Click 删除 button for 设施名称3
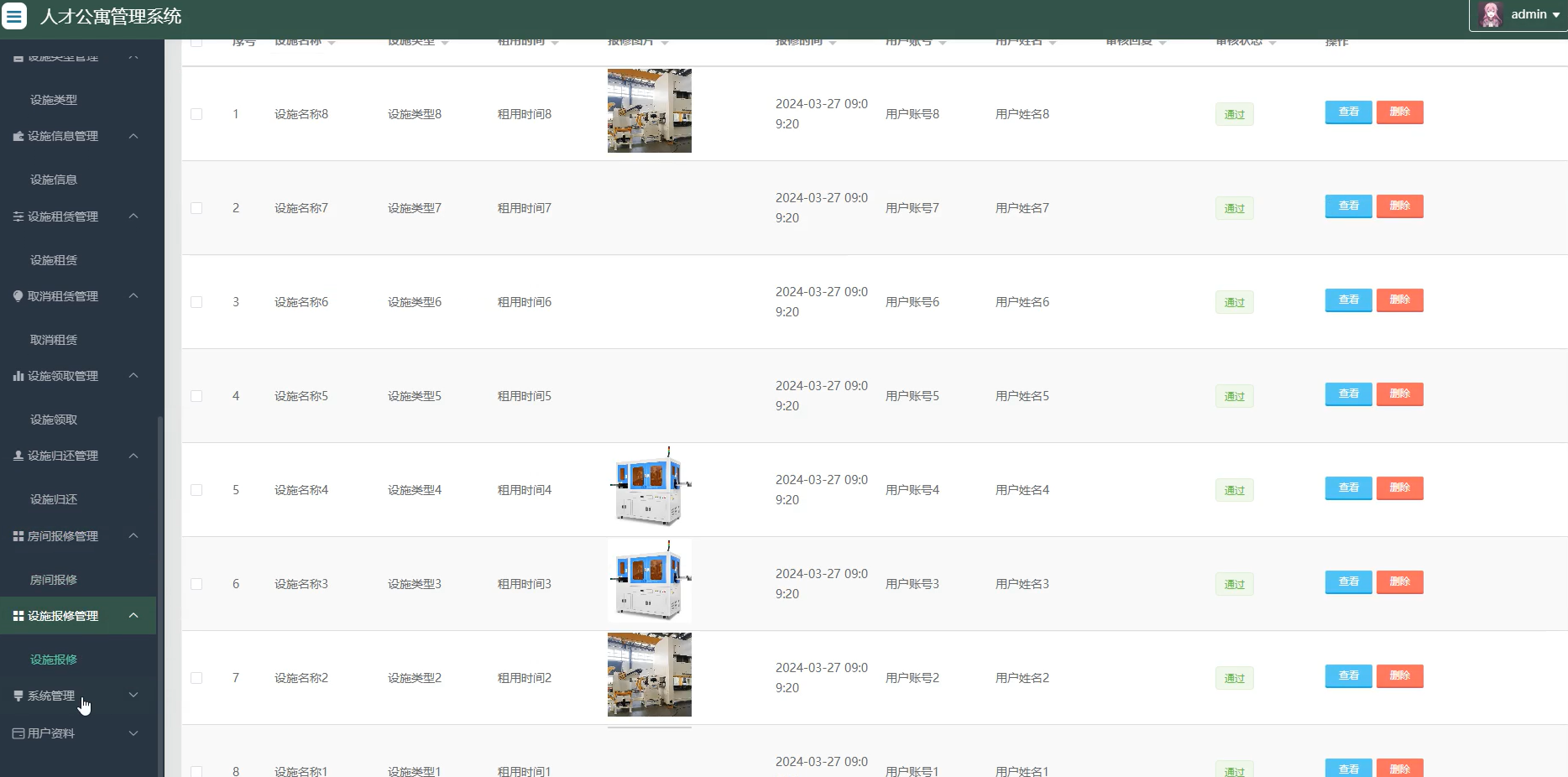The image size is (1568, 777). click(1399, 582)
